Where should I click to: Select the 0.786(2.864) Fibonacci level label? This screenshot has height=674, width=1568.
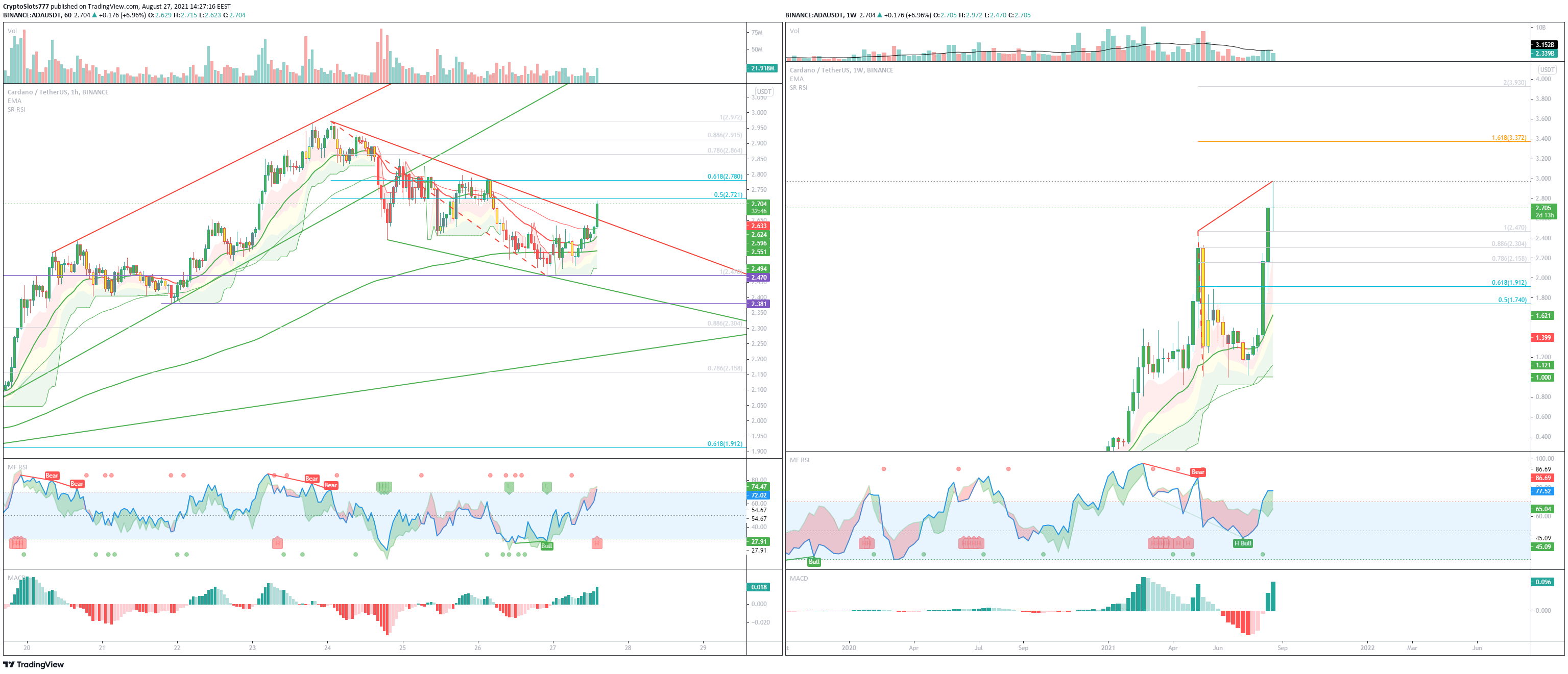click(x=725, y=150)
